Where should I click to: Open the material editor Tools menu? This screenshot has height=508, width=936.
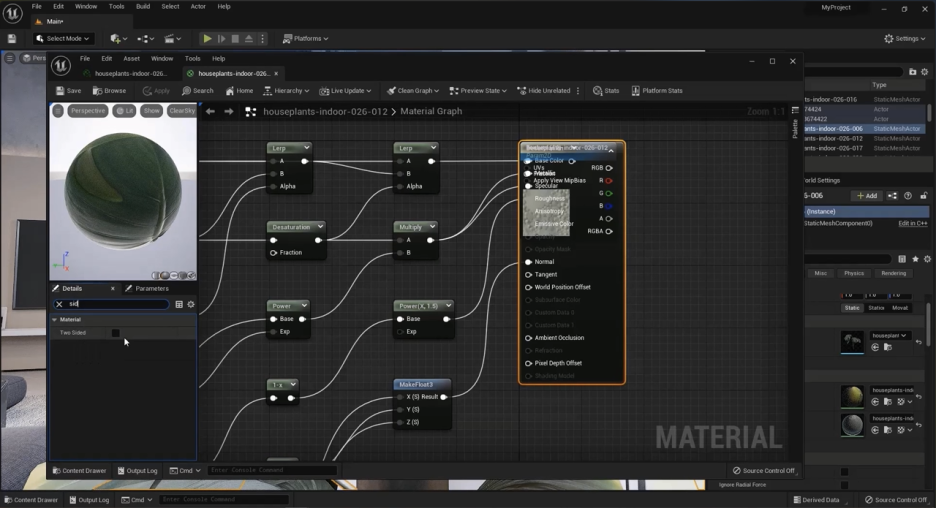pyautogui.click(x=192, y=59)
